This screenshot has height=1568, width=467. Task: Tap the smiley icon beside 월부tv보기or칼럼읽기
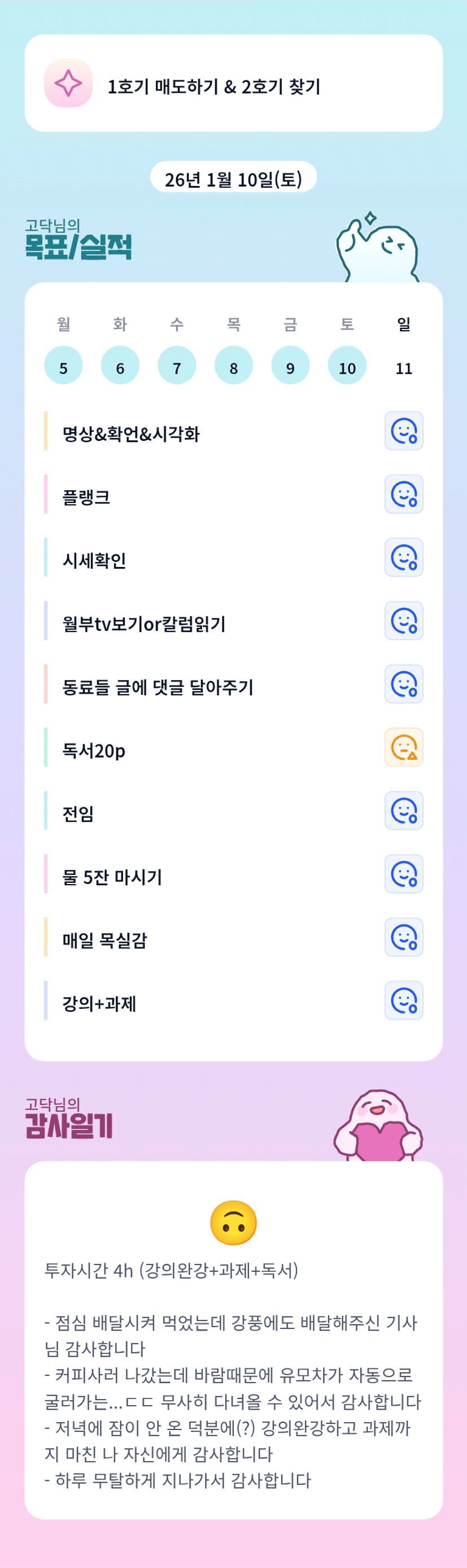(404, 621)
